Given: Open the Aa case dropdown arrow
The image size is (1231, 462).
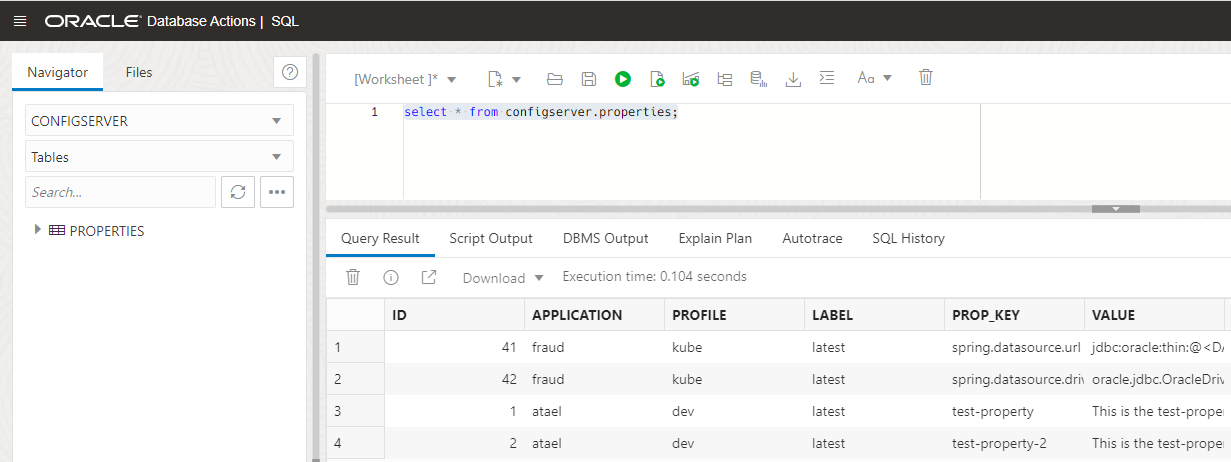Looking at the screenshot, I should [887, 79].
